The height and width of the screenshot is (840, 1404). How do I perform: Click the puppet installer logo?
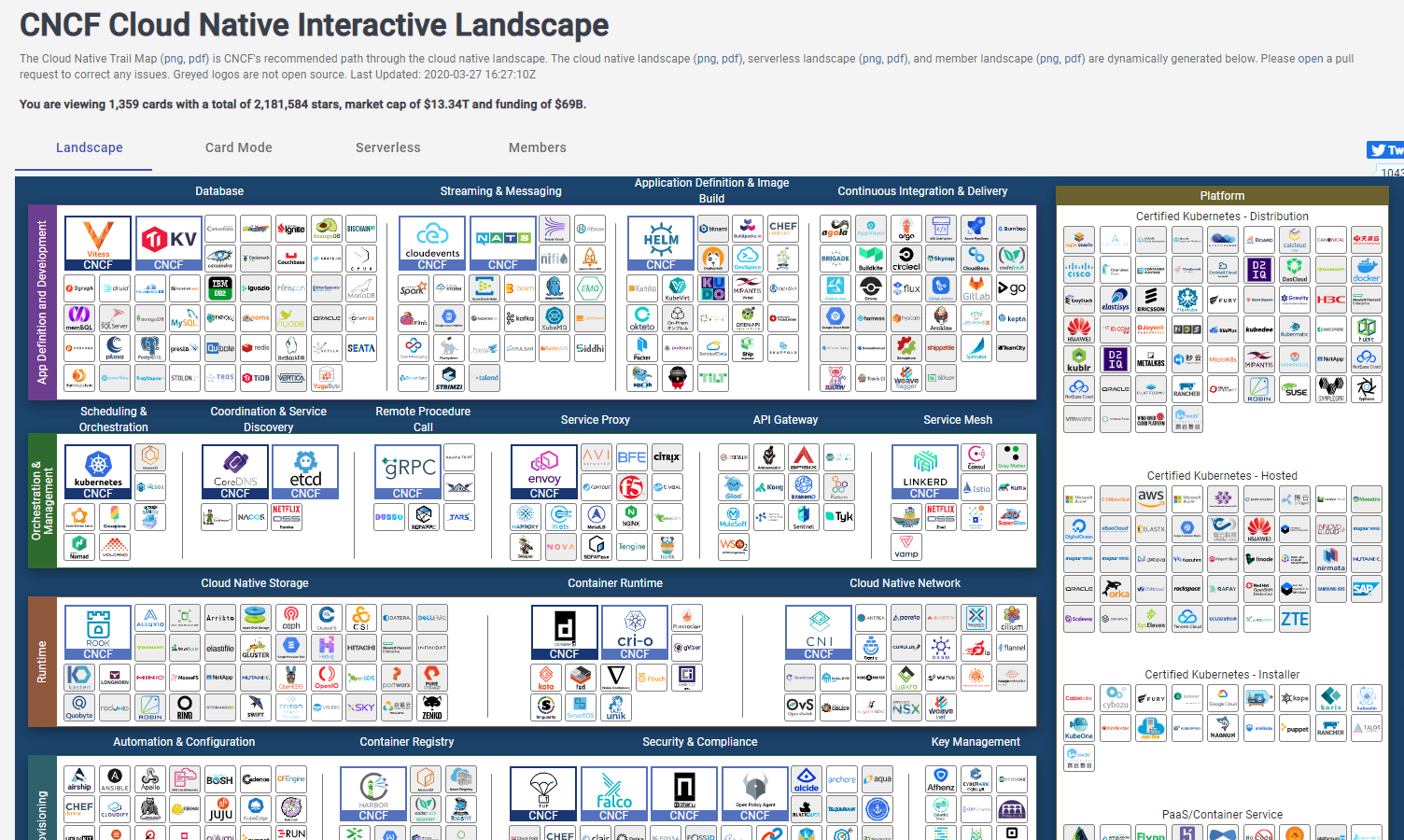coord(1295,727)
